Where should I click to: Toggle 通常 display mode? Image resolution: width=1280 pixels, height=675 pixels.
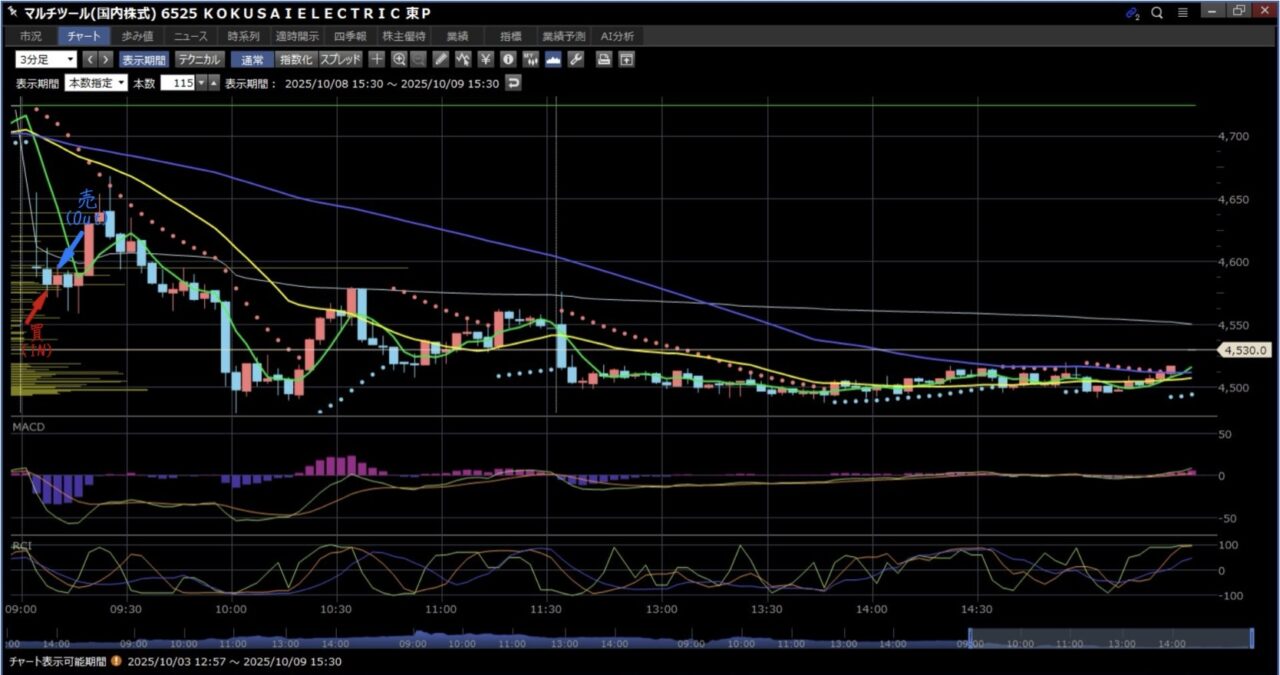pos(251,59)
